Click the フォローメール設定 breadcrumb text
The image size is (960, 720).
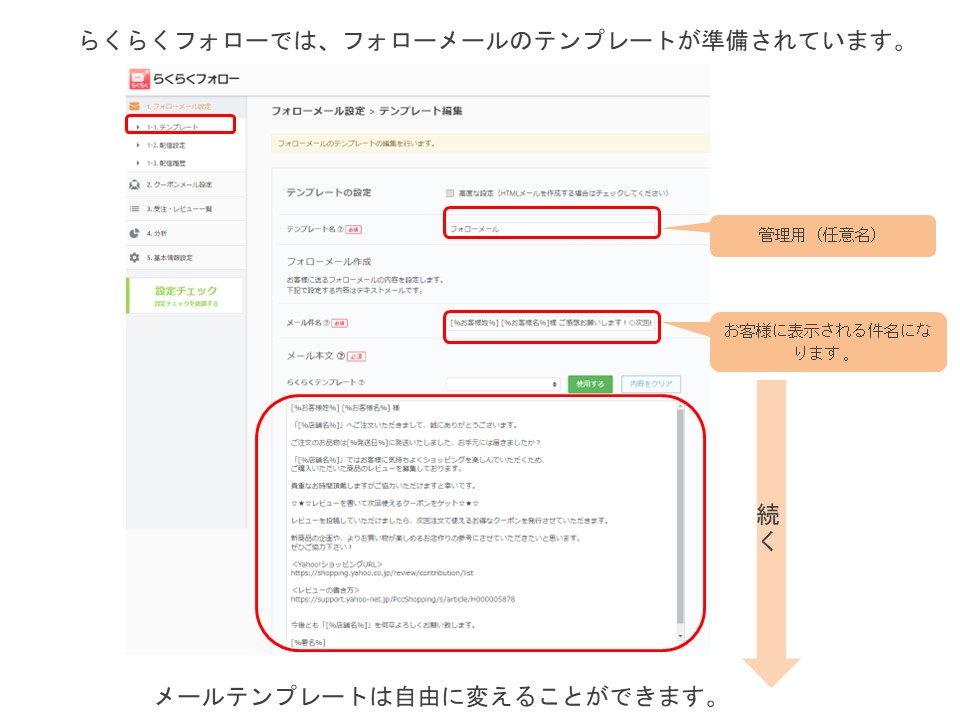[318, 111]
